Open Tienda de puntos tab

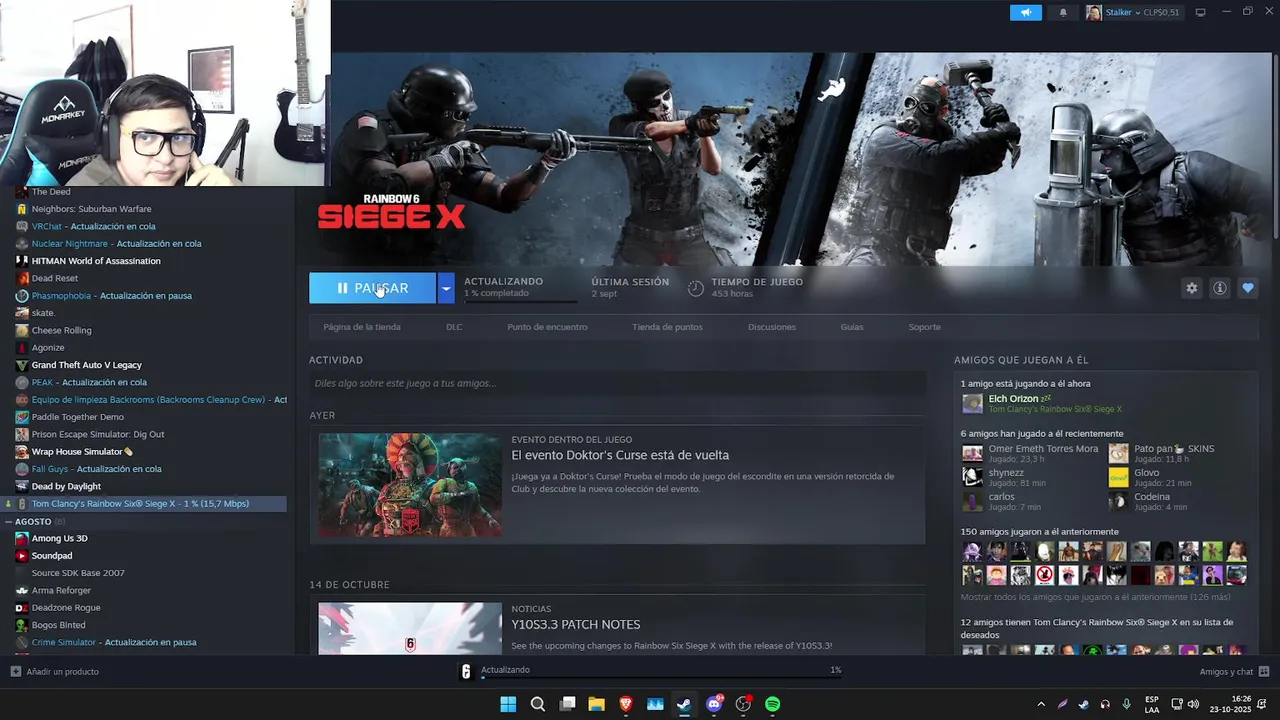click(x=667, y=327)
